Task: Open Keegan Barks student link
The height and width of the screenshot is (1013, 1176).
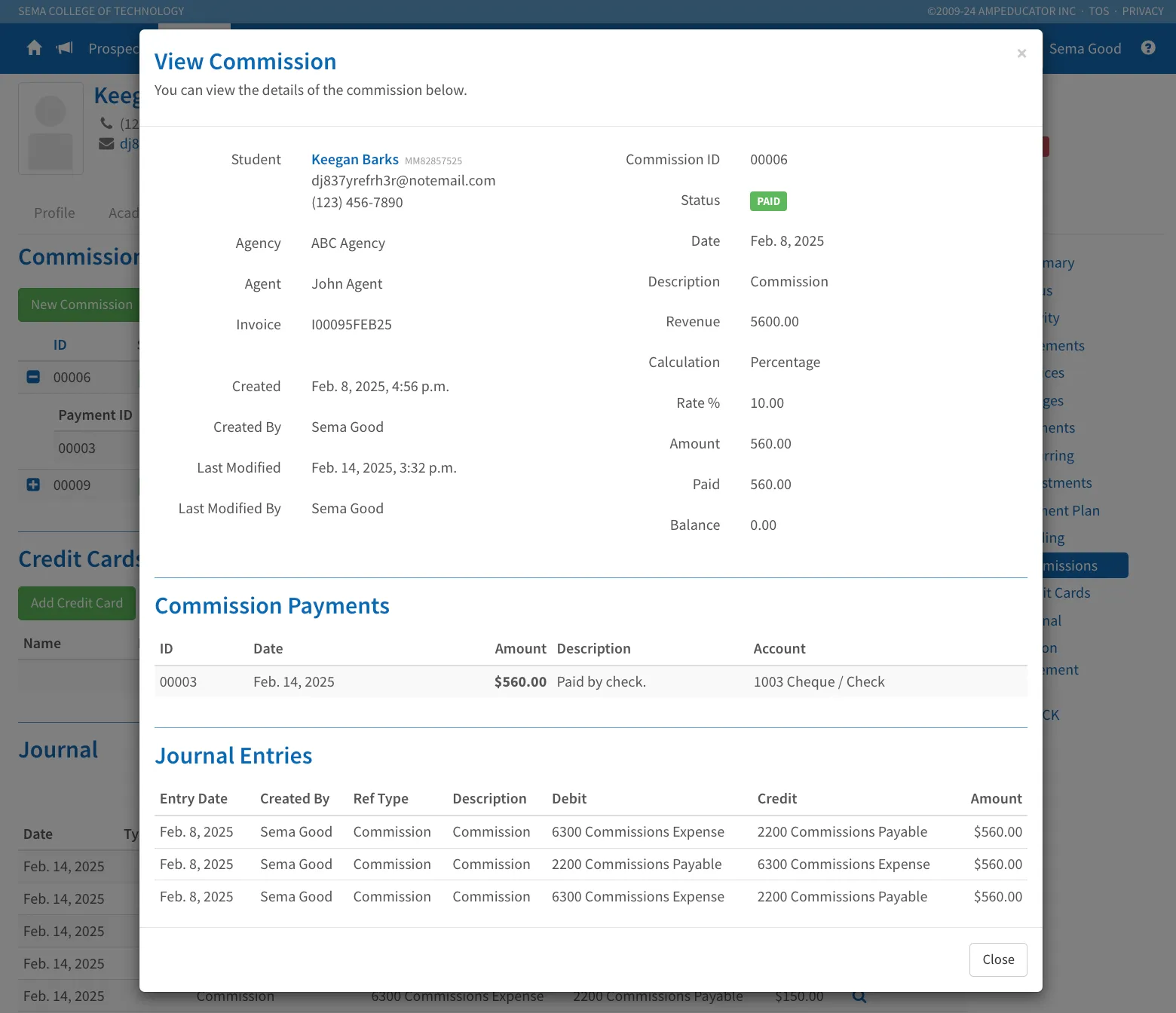Action: pos(355,160)
